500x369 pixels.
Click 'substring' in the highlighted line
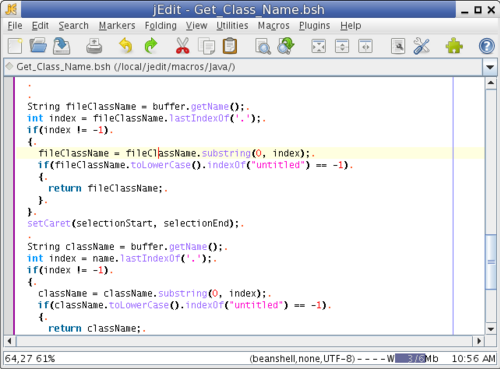coord(226,153)
